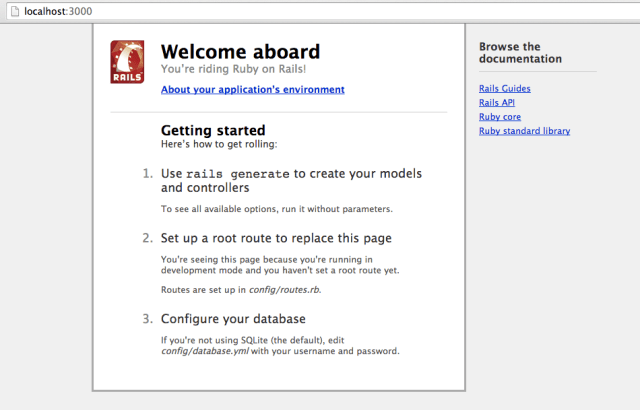Click "You're riding Ruby on Rails!" text
The image size is (640, 410).
coord(233,69)
